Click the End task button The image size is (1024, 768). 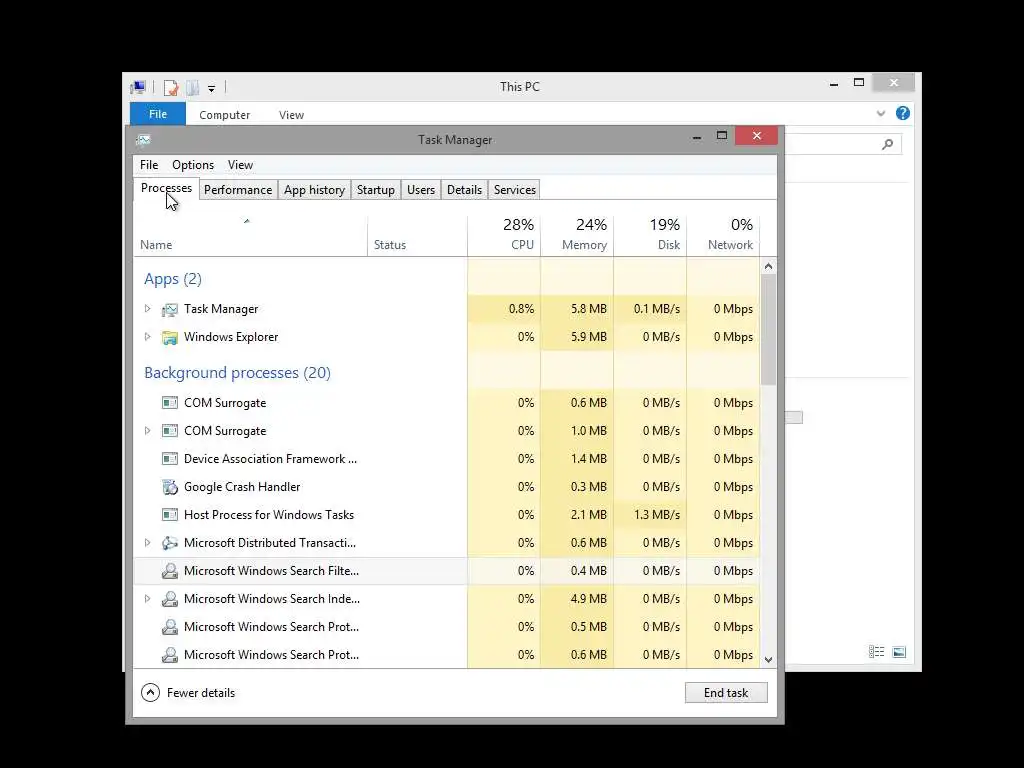pyautogui.click(x=726, y=693)
